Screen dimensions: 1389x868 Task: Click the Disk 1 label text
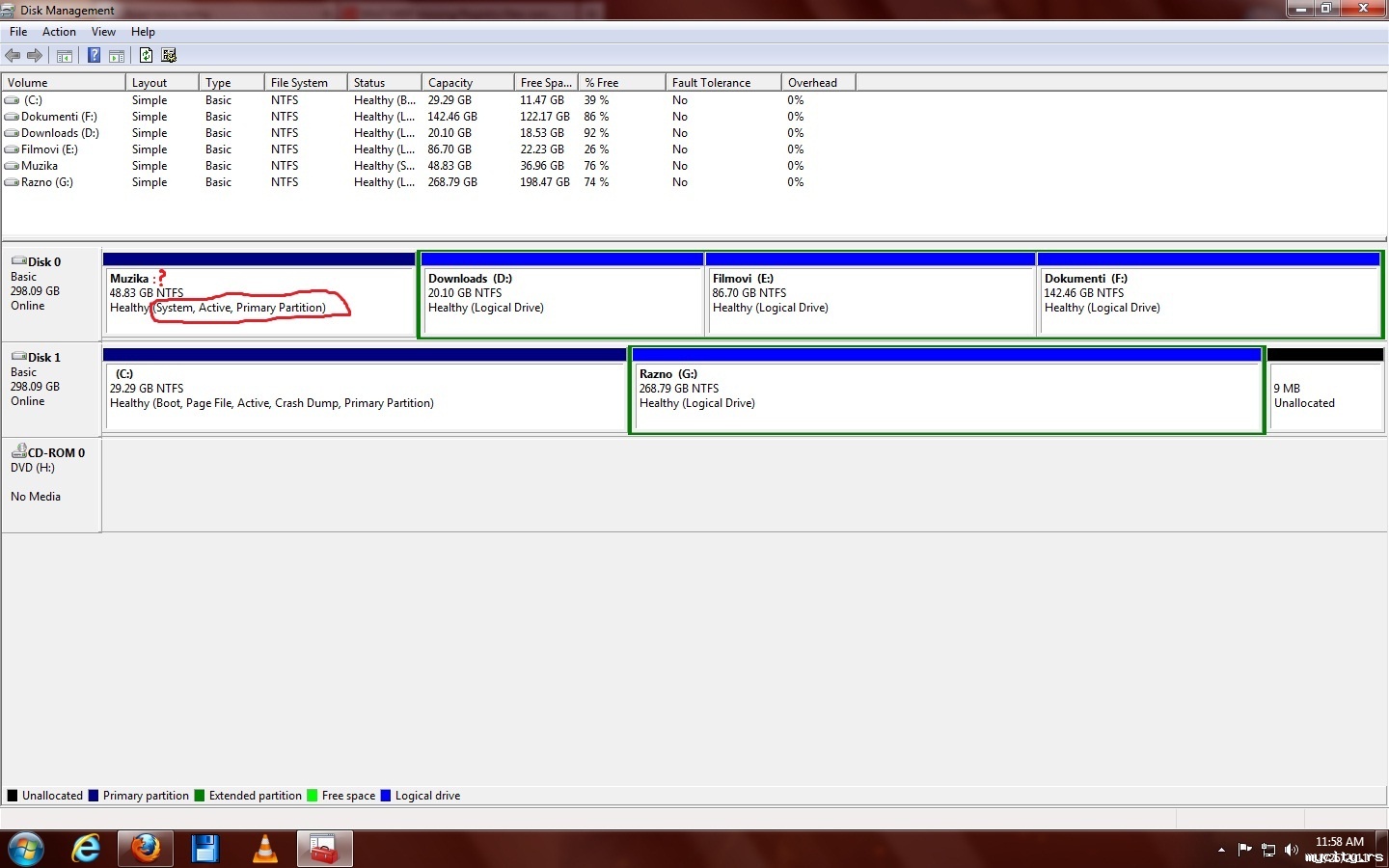(44, 358)
